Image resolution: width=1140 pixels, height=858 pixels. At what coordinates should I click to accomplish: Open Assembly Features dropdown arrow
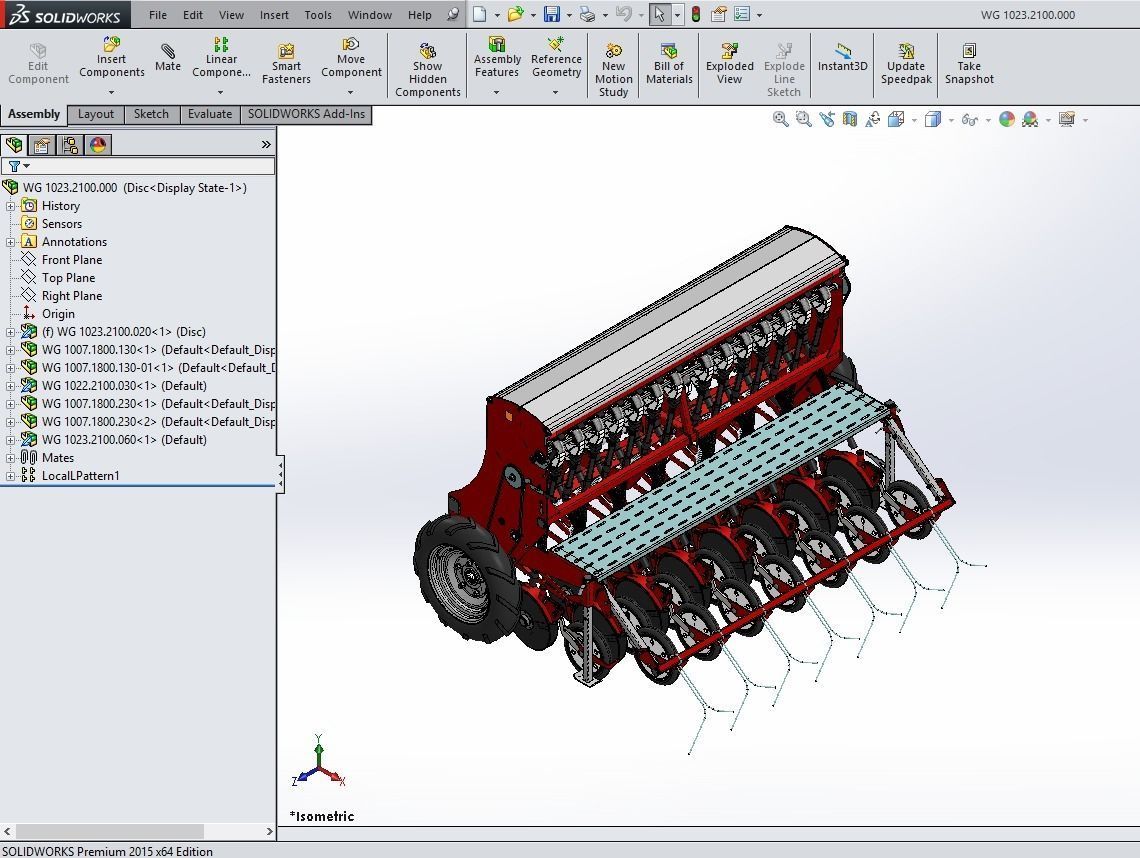(497, 92)
